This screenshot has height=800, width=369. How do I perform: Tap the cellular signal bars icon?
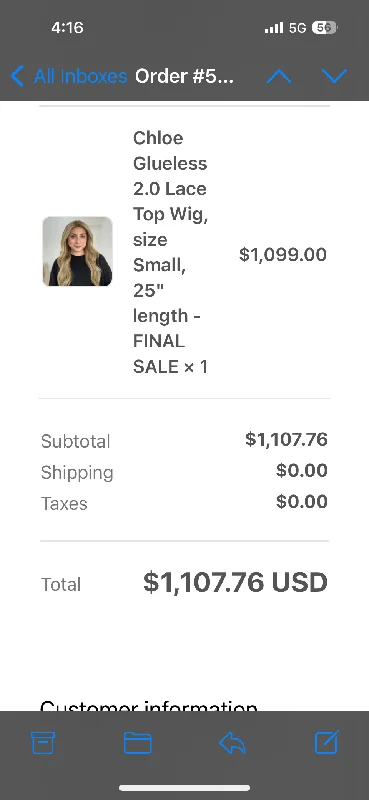[274, 28]
